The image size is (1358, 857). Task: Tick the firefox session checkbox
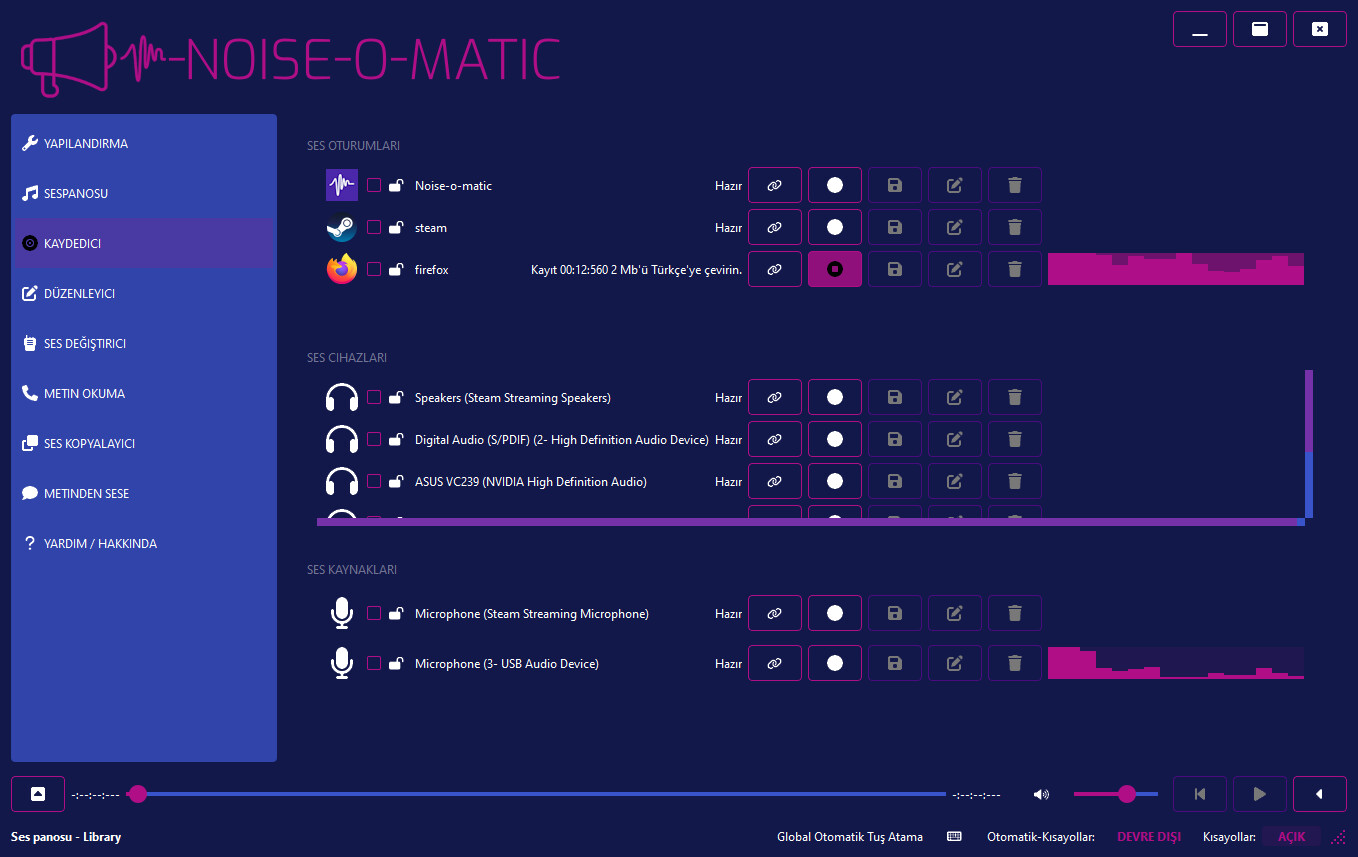(x=374, y=269)
